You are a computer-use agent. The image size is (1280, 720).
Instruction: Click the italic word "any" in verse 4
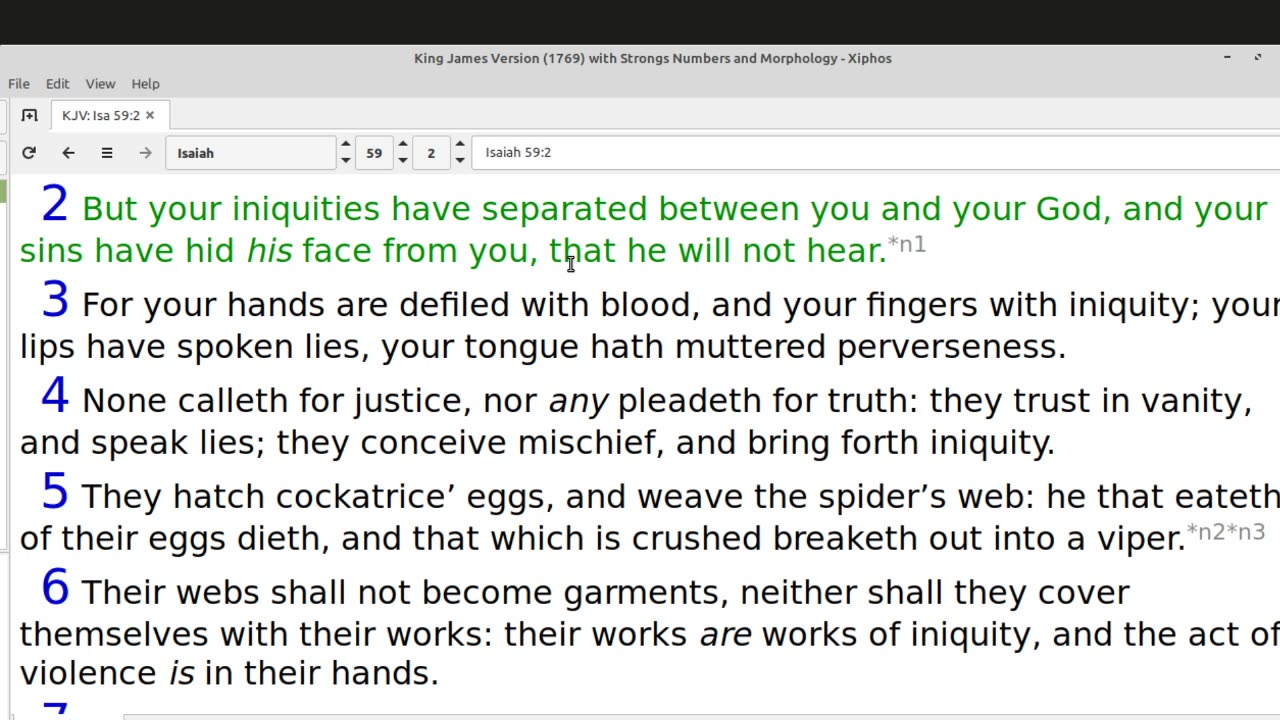click(x=578, y=401)
